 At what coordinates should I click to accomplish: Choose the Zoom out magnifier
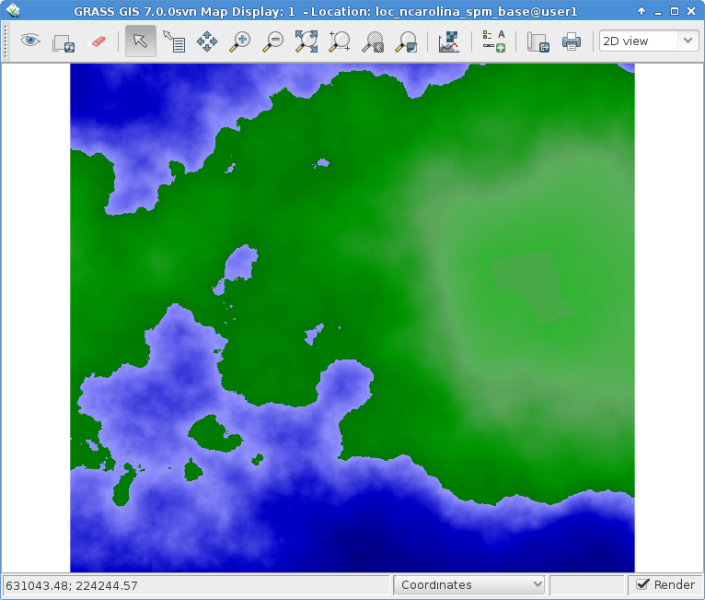[273, 41]
